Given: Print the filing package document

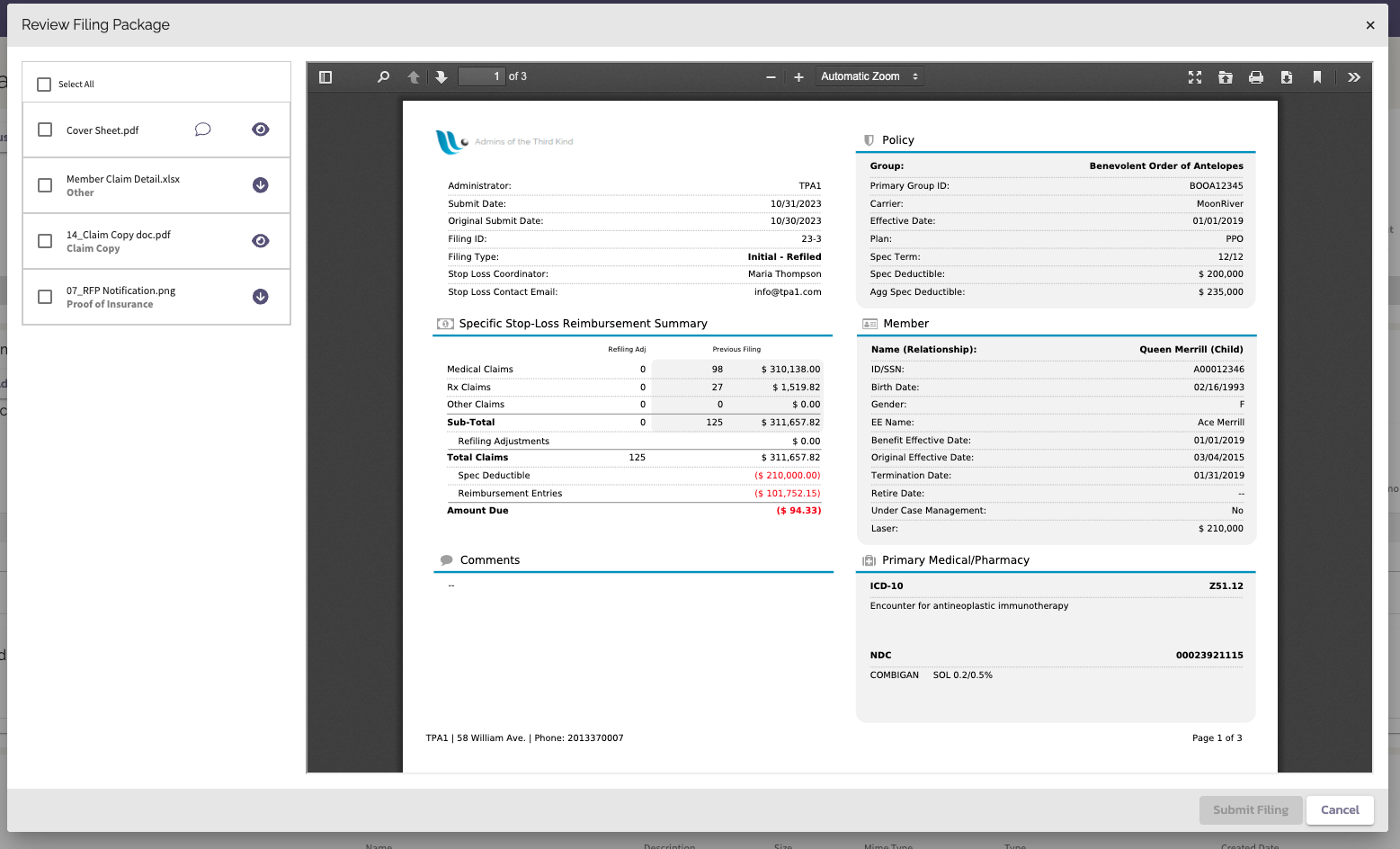Looking at the screenshot, I should pos(1256,76).
